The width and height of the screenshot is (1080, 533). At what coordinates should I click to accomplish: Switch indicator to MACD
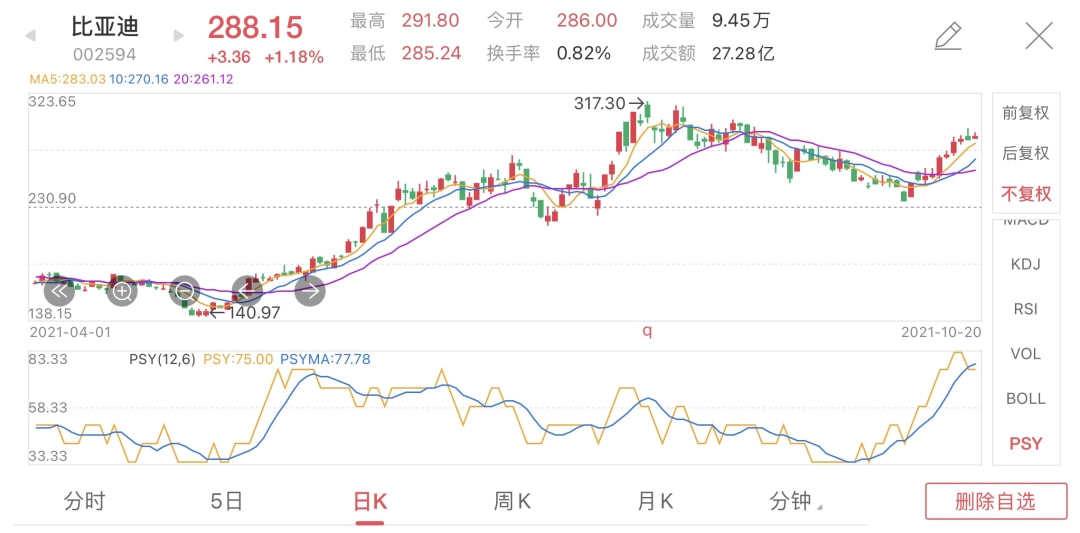tap(1026, 222)
